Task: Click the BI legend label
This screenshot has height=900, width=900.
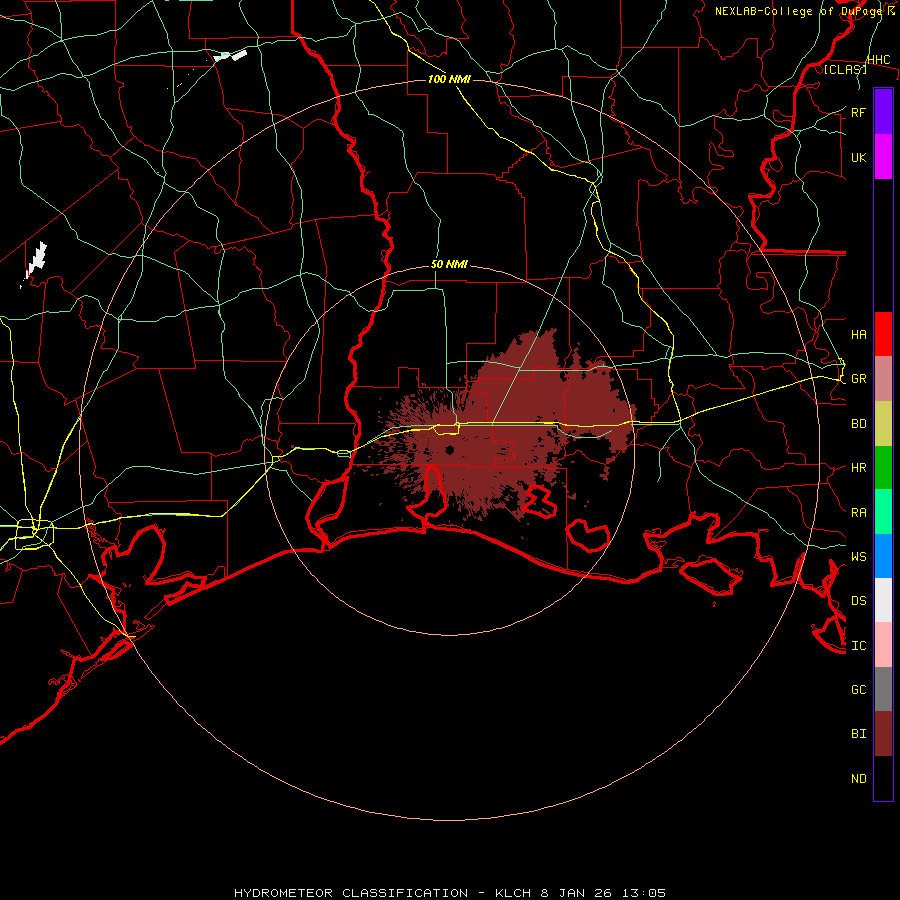Action: tap(858, 734)
